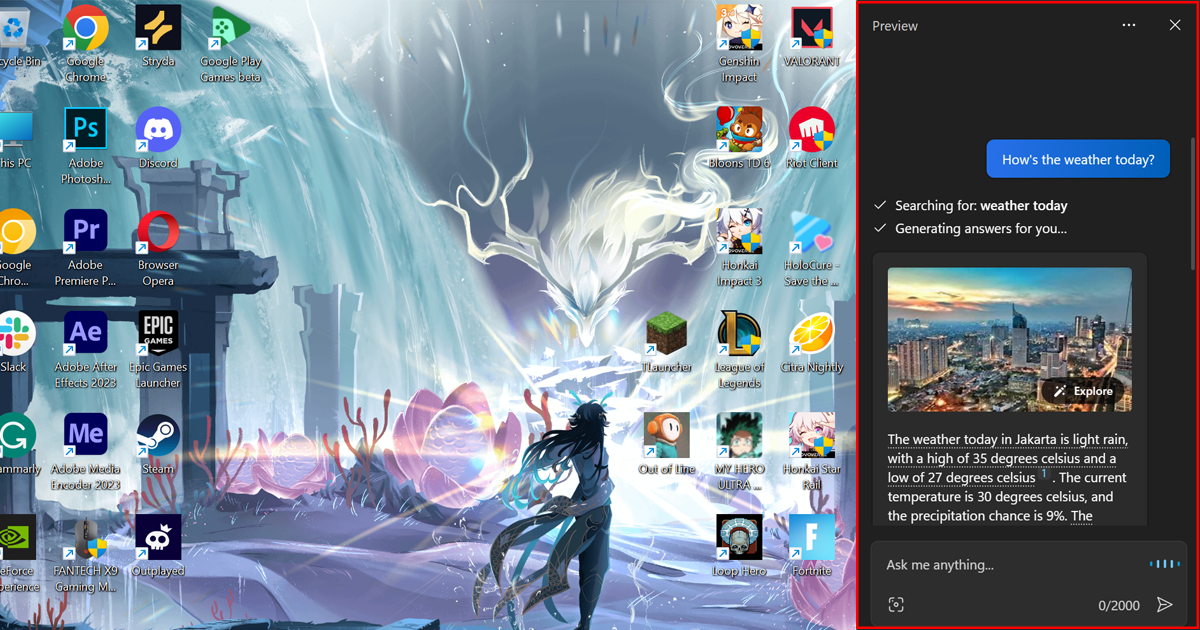Open the Jakarta skyline image thumbnail
1200x630 pixels.
[1010, 339]
